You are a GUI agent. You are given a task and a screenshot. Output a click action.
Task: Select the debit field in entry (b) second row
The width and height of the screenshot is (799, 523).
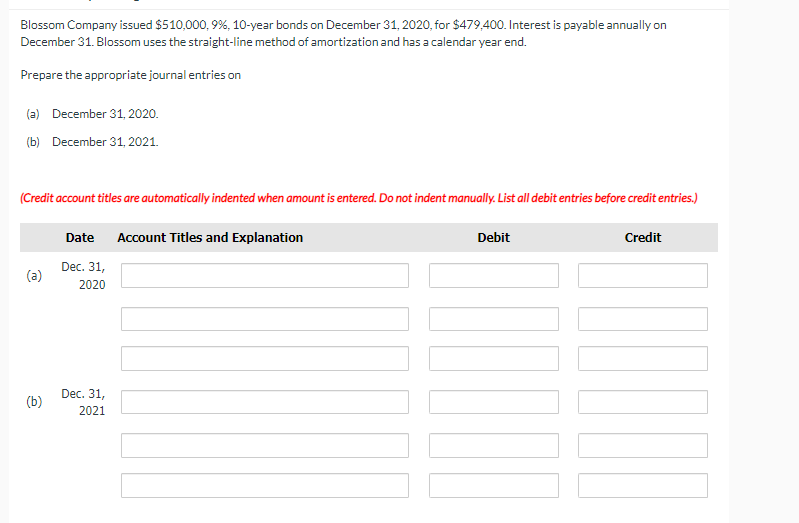coord(494,445)
